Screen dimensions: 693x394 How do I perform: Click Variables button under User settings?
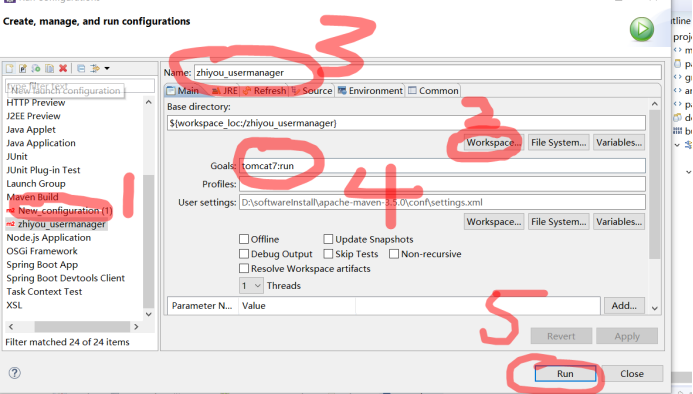619,222
